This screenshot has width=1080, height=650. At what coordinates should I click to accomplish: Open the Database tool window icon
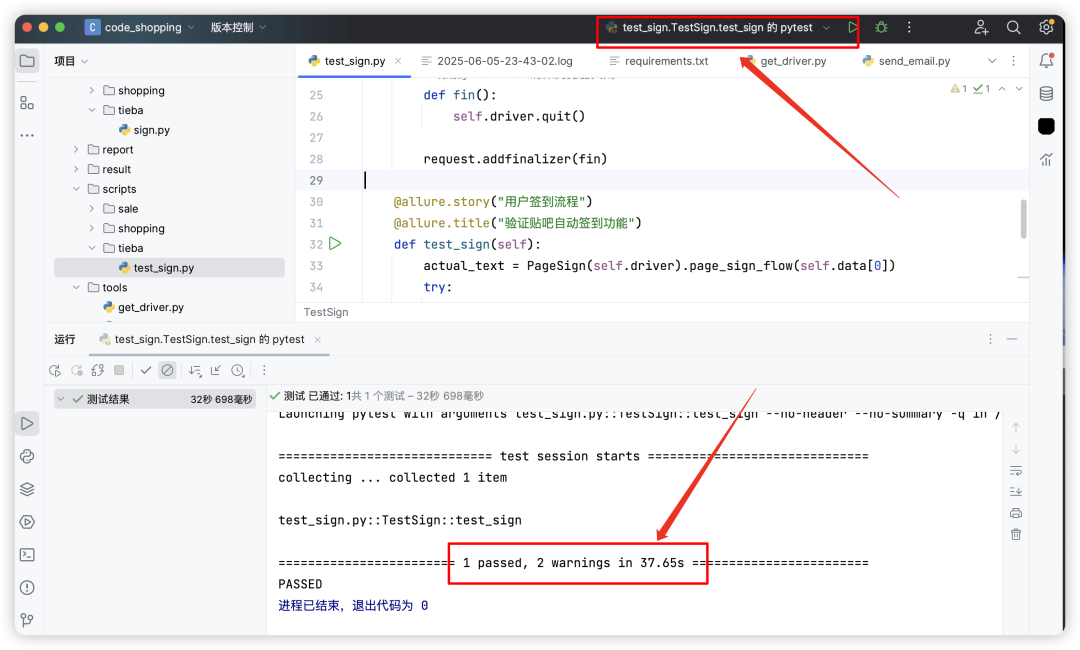(1046, 94)
